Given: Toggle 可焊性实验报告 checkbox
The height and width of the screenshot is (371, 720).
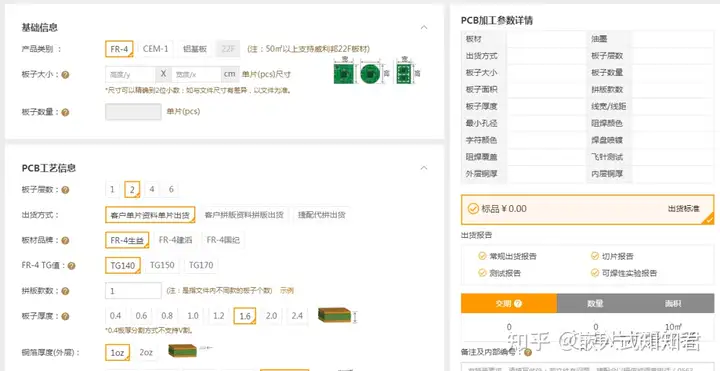Looking at the screenshot, I should click(x=594, y=273).
